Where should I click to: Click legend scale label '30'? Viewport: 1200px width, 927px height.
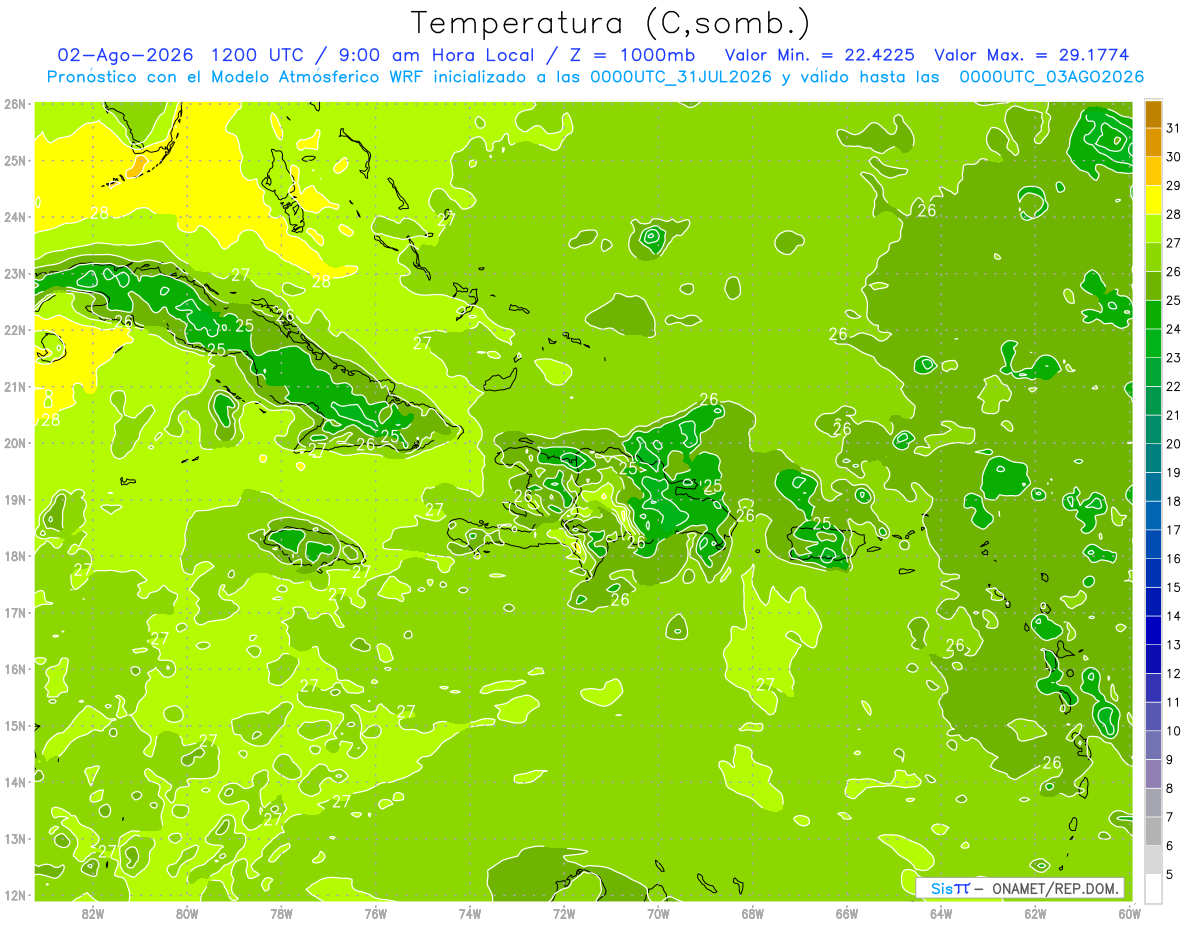coord(1174,157)
